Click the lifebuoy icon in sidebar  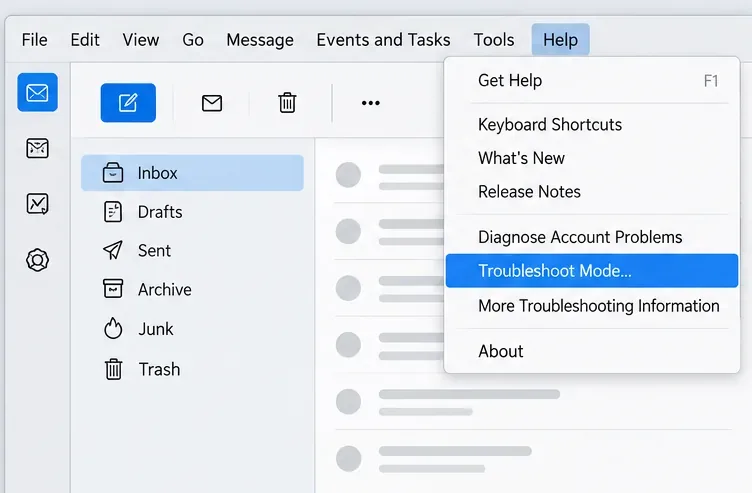coord(37,260)
